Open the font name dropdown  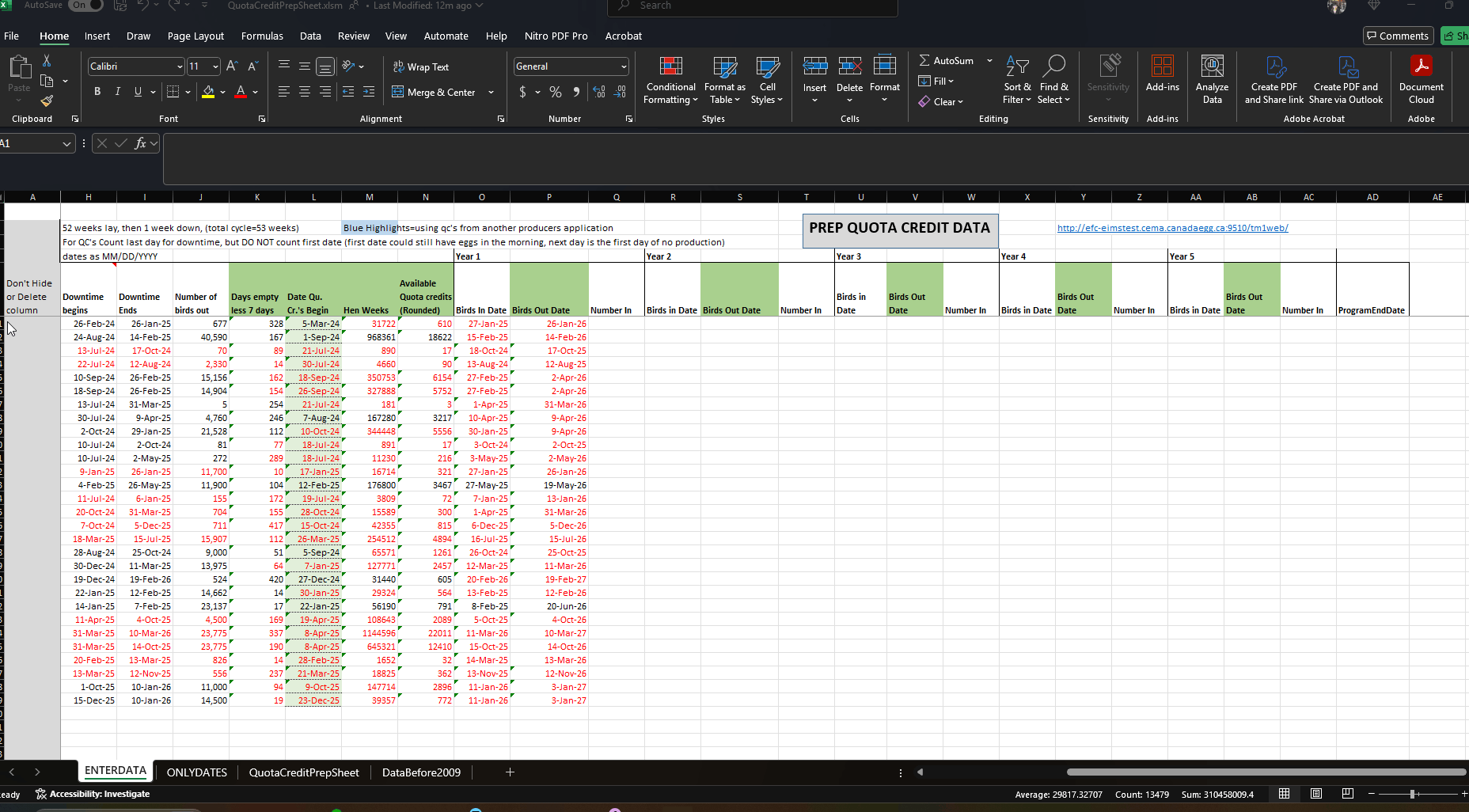point(180,66)
